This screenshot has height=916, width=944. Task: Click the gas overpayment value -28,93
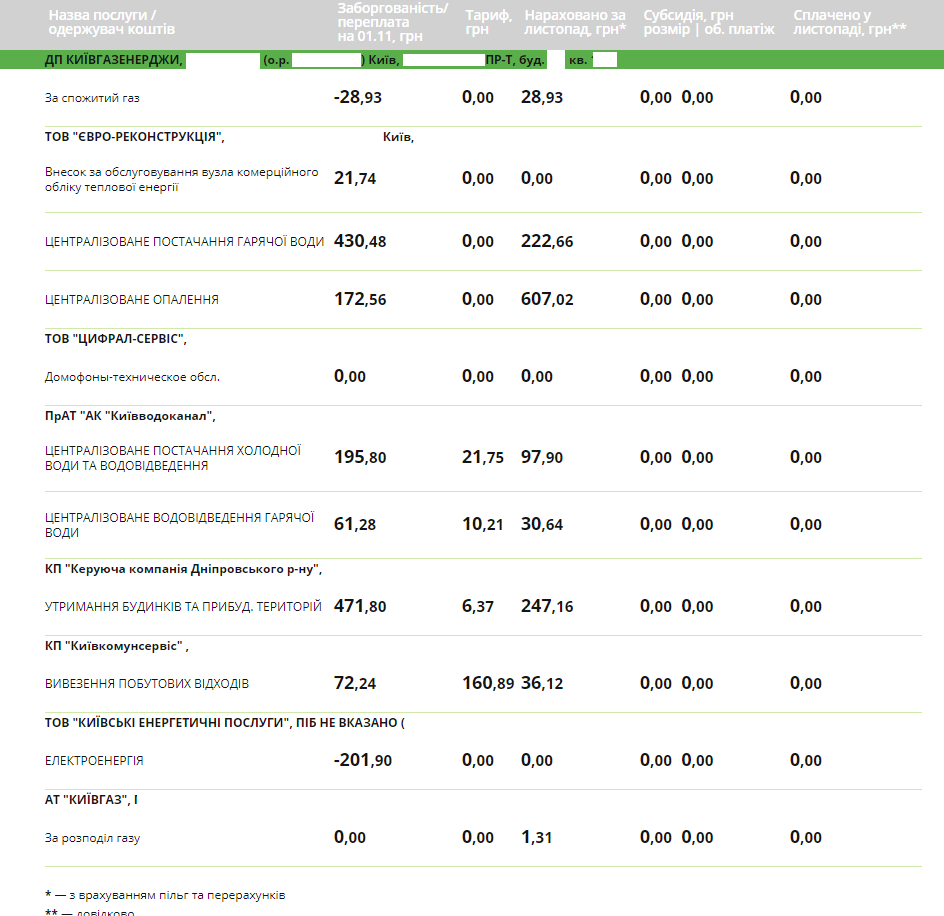tap(358, 97)
